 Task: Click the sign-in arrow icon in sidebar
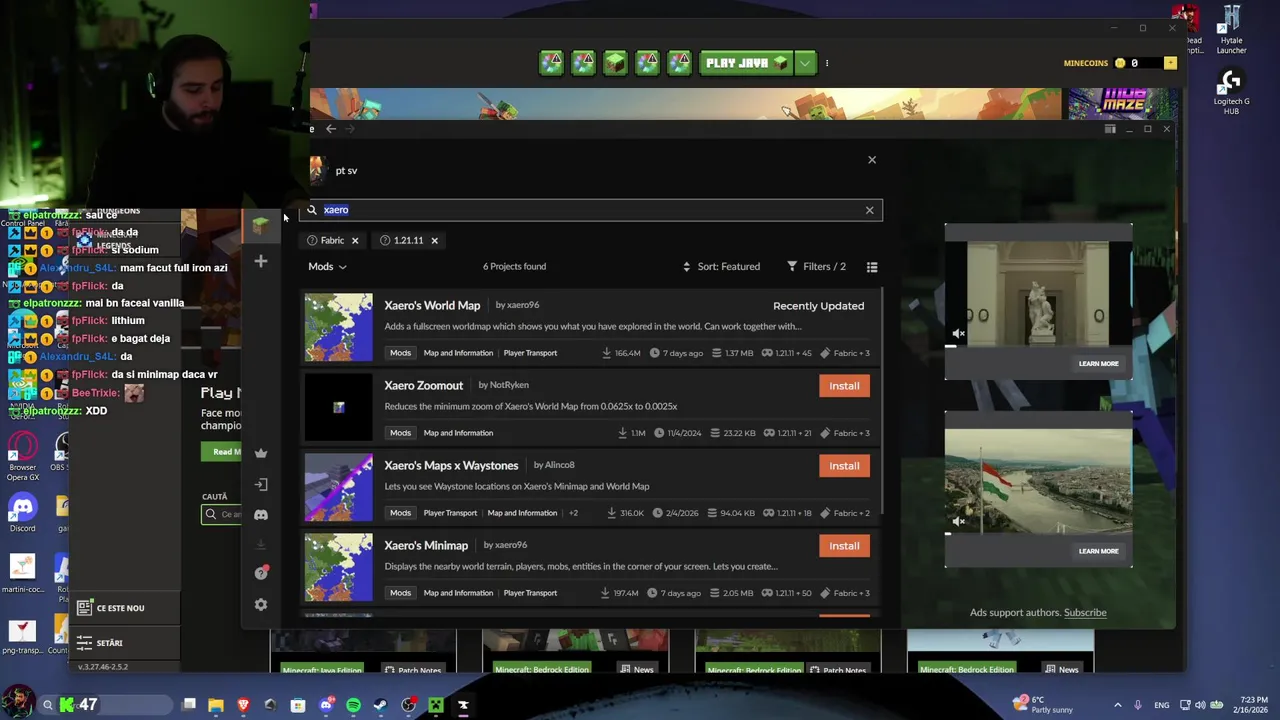(261, 484)
